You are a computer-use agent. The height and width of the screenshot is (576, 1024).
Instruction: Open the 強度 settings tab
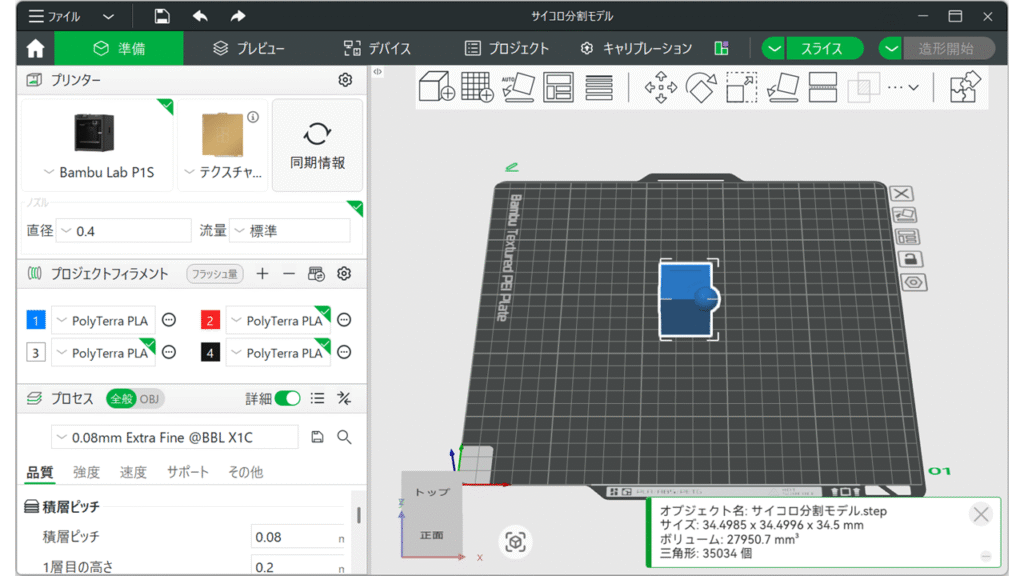[86, 472]
